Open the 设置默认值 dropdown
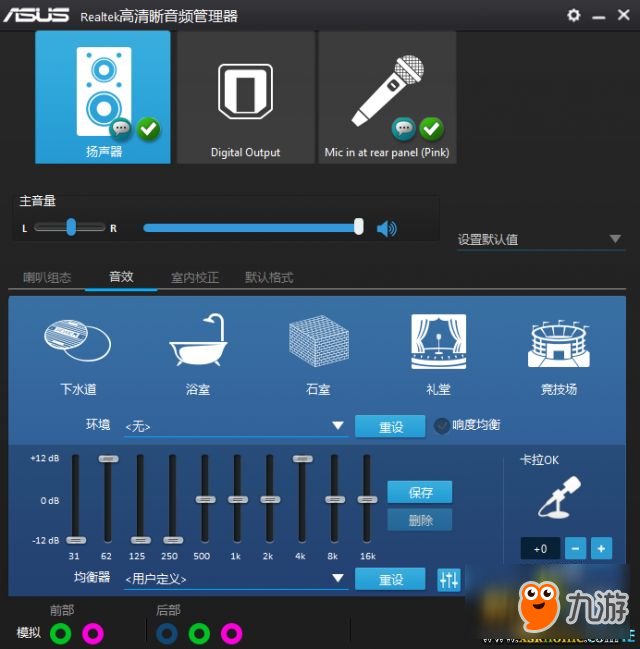This screenshot has width=640, height=649. [x=541, y=240]
